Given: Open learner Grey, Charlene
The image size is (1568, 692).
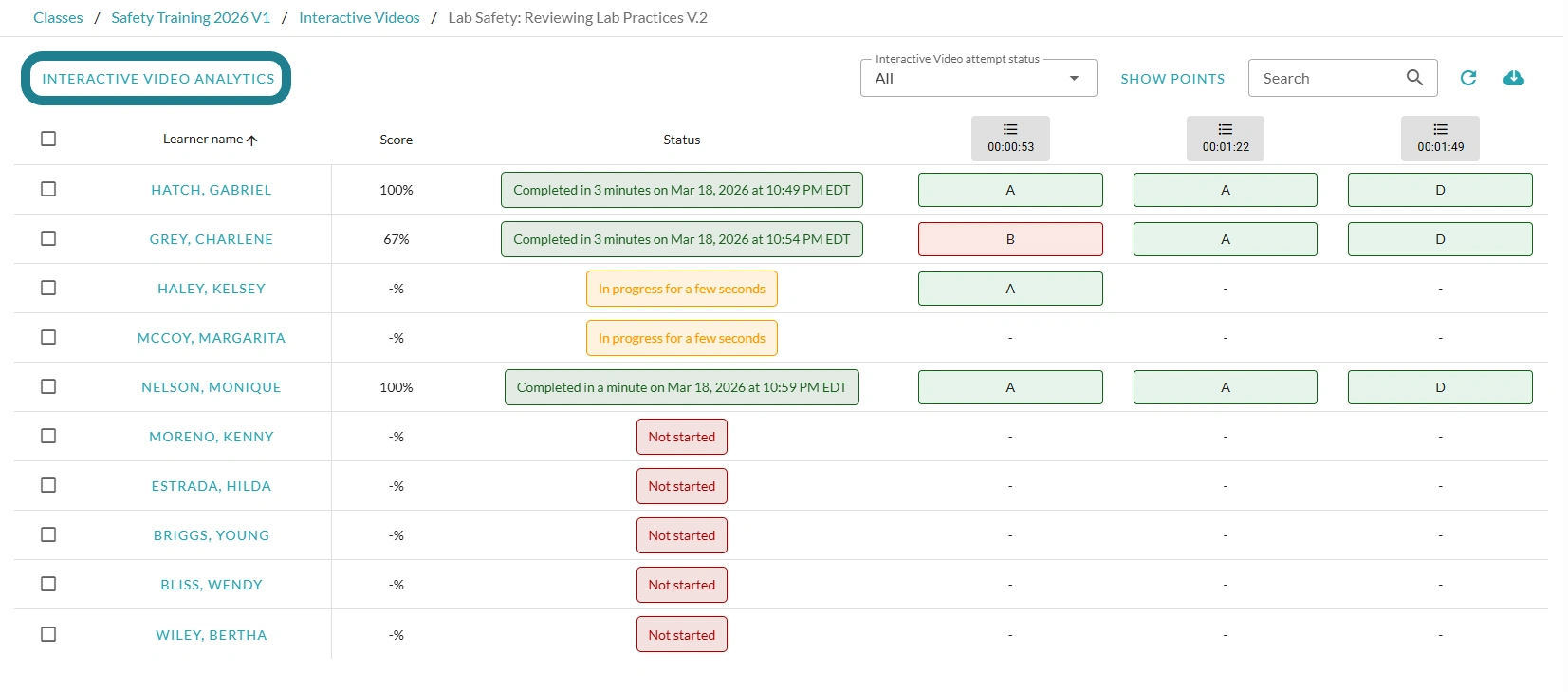Looking at the screenshot, I should (x=212, y=239).
